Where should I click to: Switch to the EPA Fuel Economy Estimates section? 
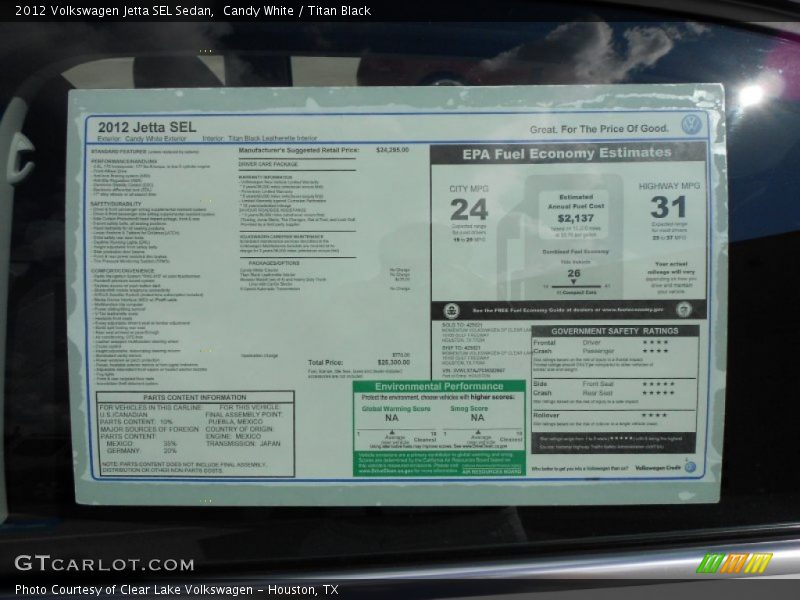click(565, 155)
